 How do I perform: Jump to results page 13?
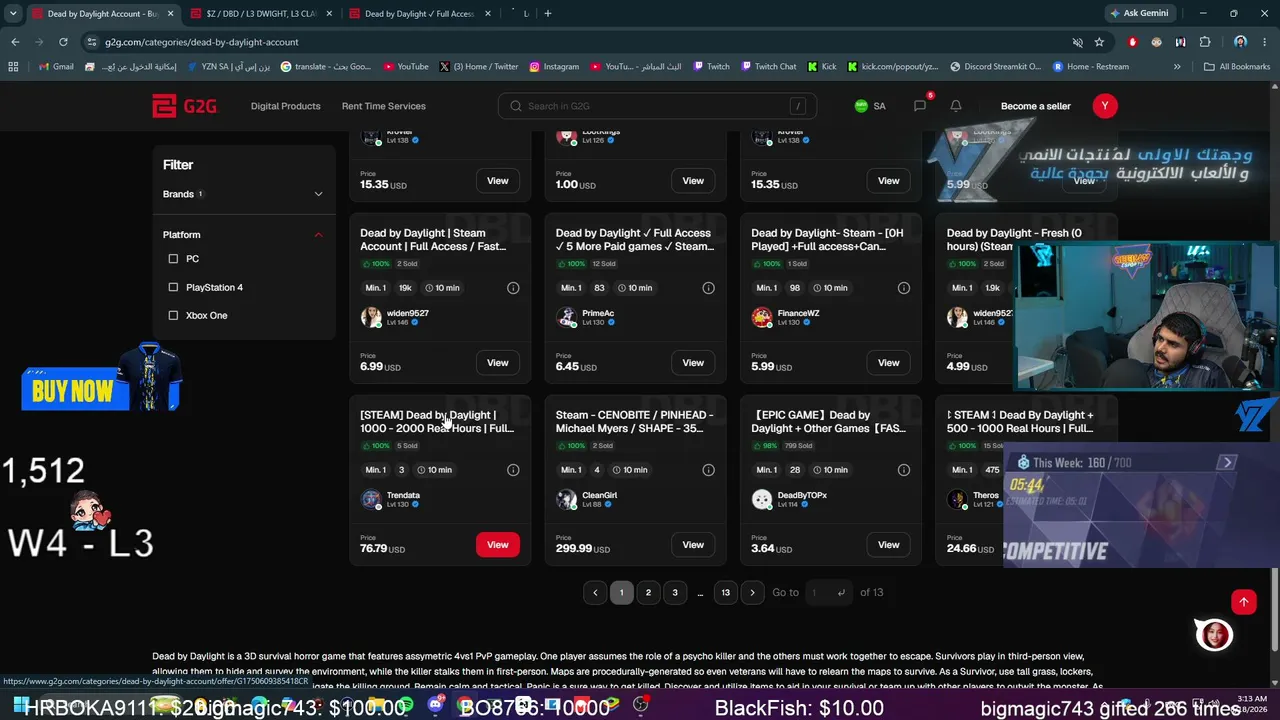point(726,592)
